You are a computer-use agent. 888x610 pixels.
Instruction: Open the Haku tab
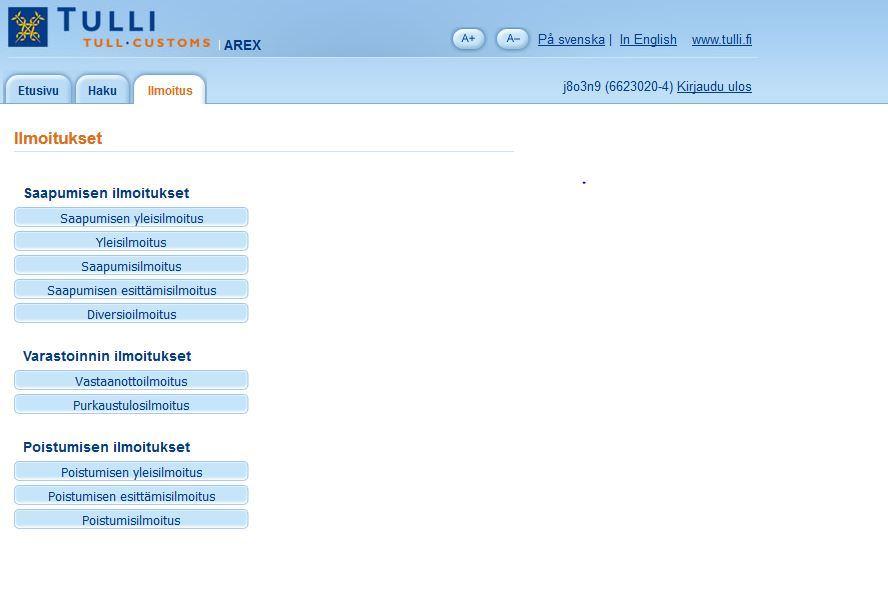[x=102, y=90]
